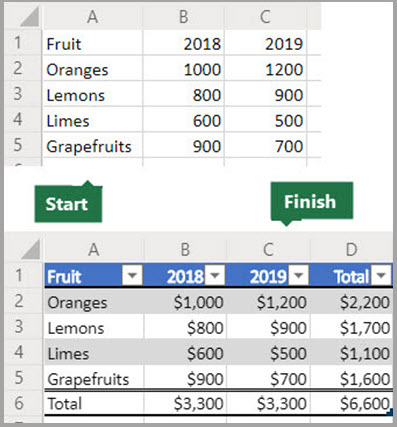Click the table resize handle at bottom-right corner

click(390, 413)
